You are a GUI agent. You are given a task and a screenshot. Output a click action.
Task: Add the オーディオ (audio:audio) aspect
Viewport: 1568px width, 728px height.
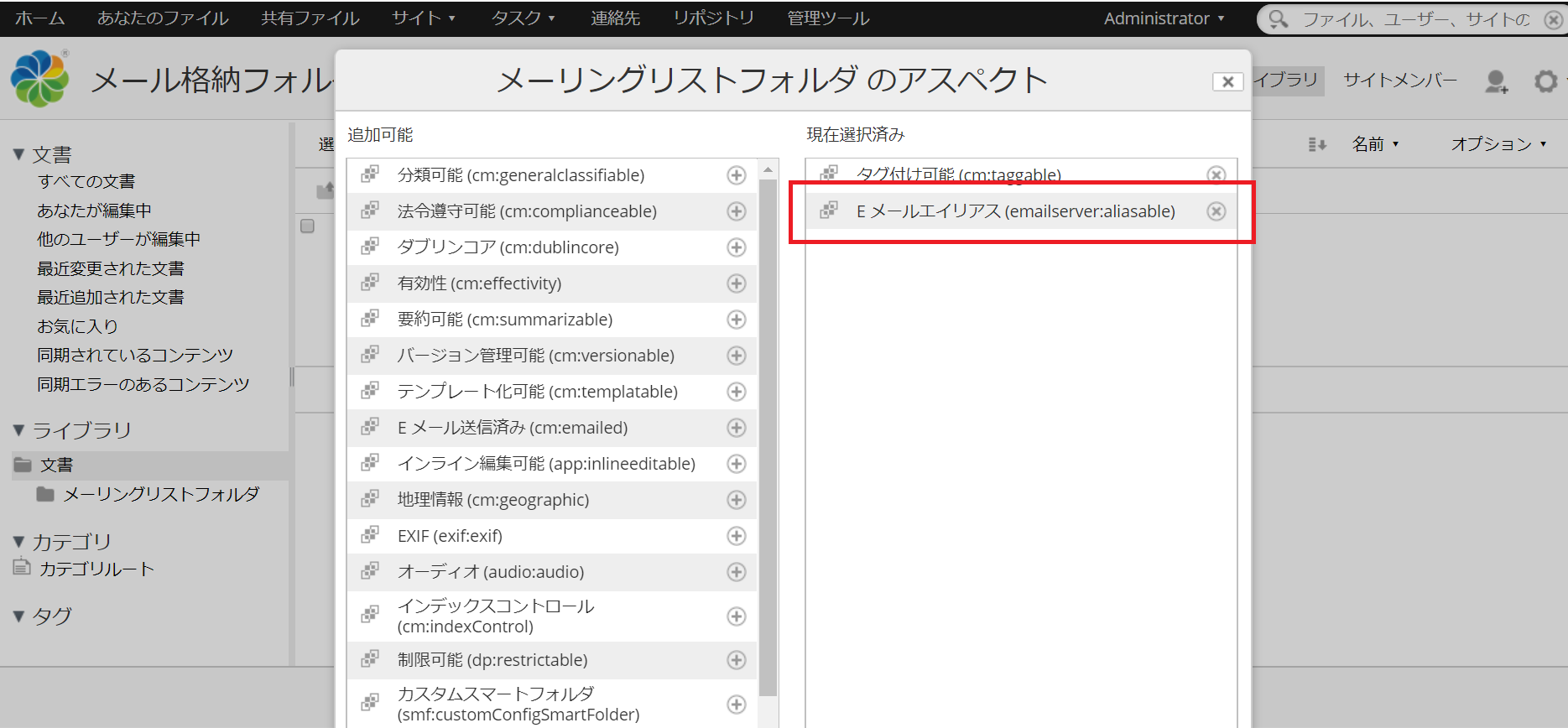pos(736,572)
